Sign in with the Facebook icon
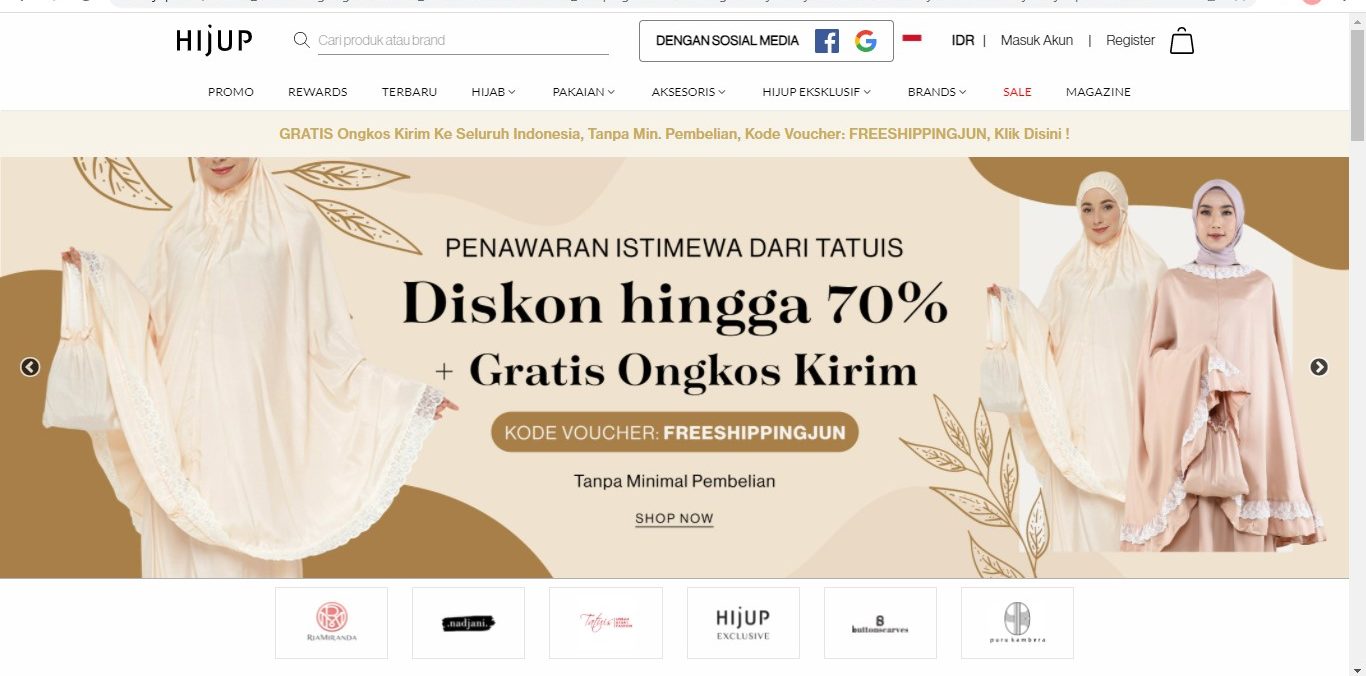Image resolution: width=1366 pixels, height=676 pixels. pos(826,41)
